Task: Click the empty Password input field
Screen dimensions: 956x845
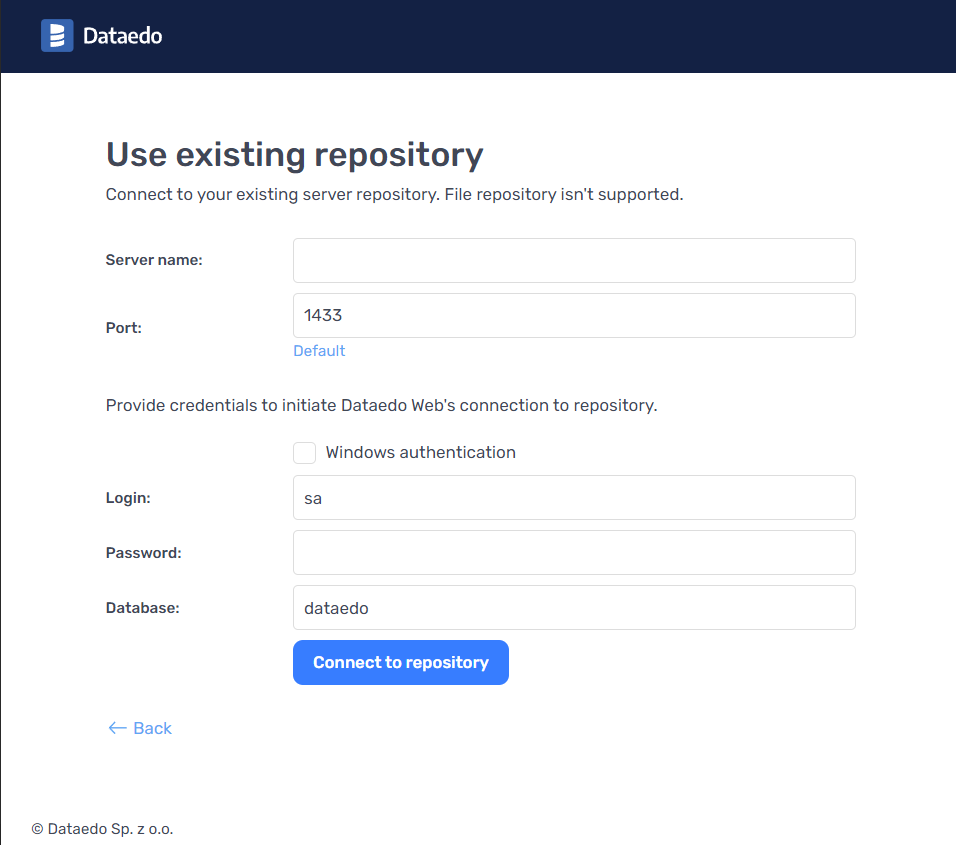Action: [574, 552]
